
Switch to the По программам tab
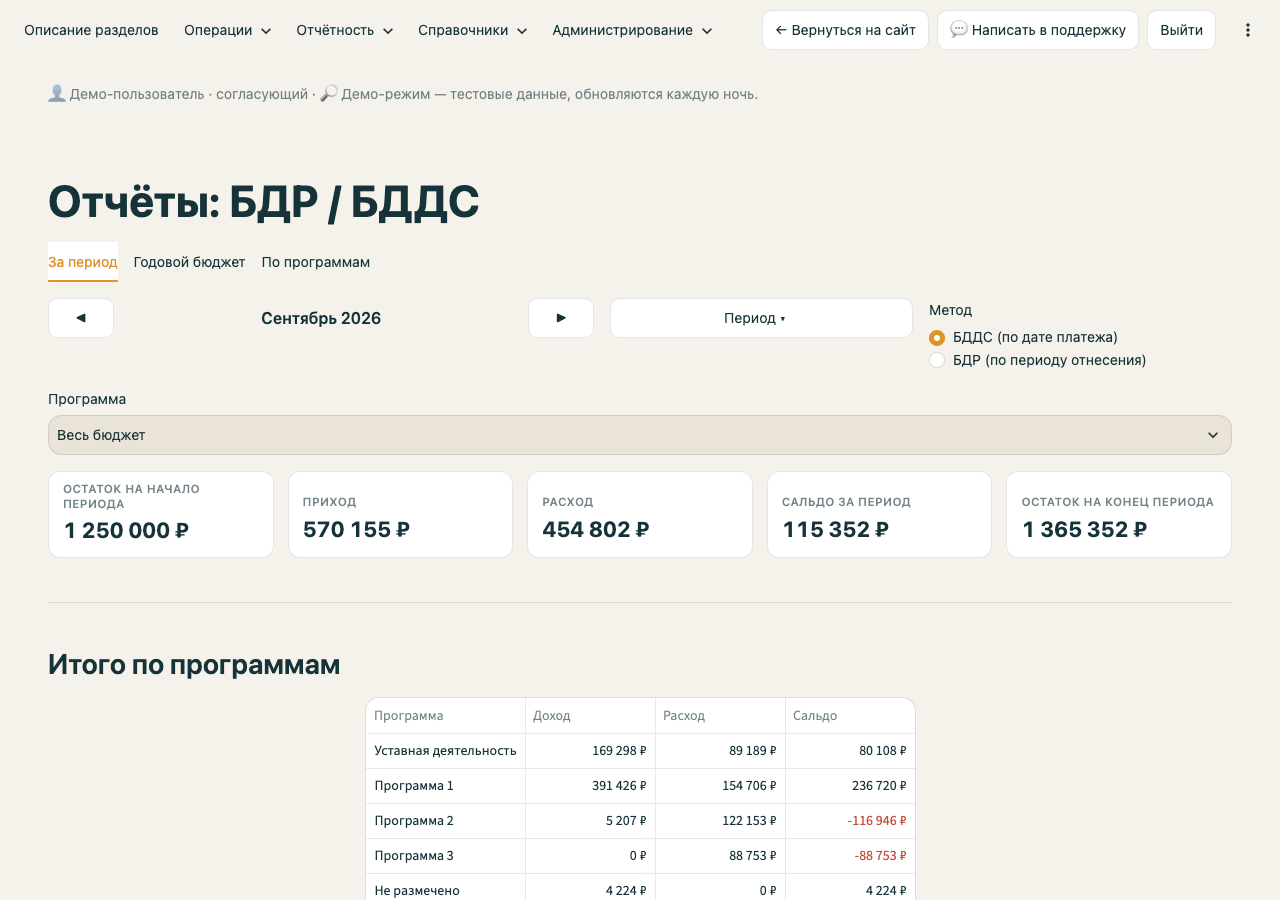(x=316, y=262)
